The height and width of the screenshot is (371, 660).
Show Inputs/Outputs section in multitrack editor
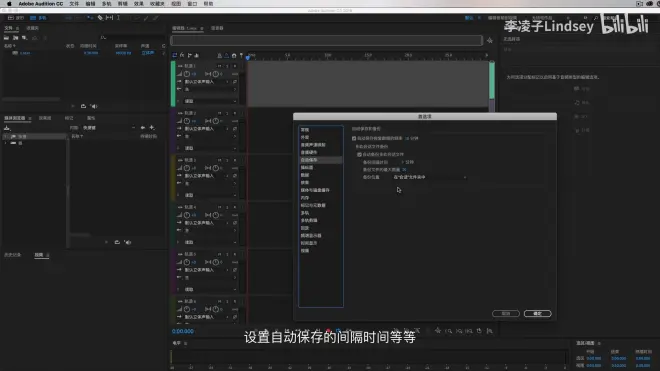tap(175, 55)
